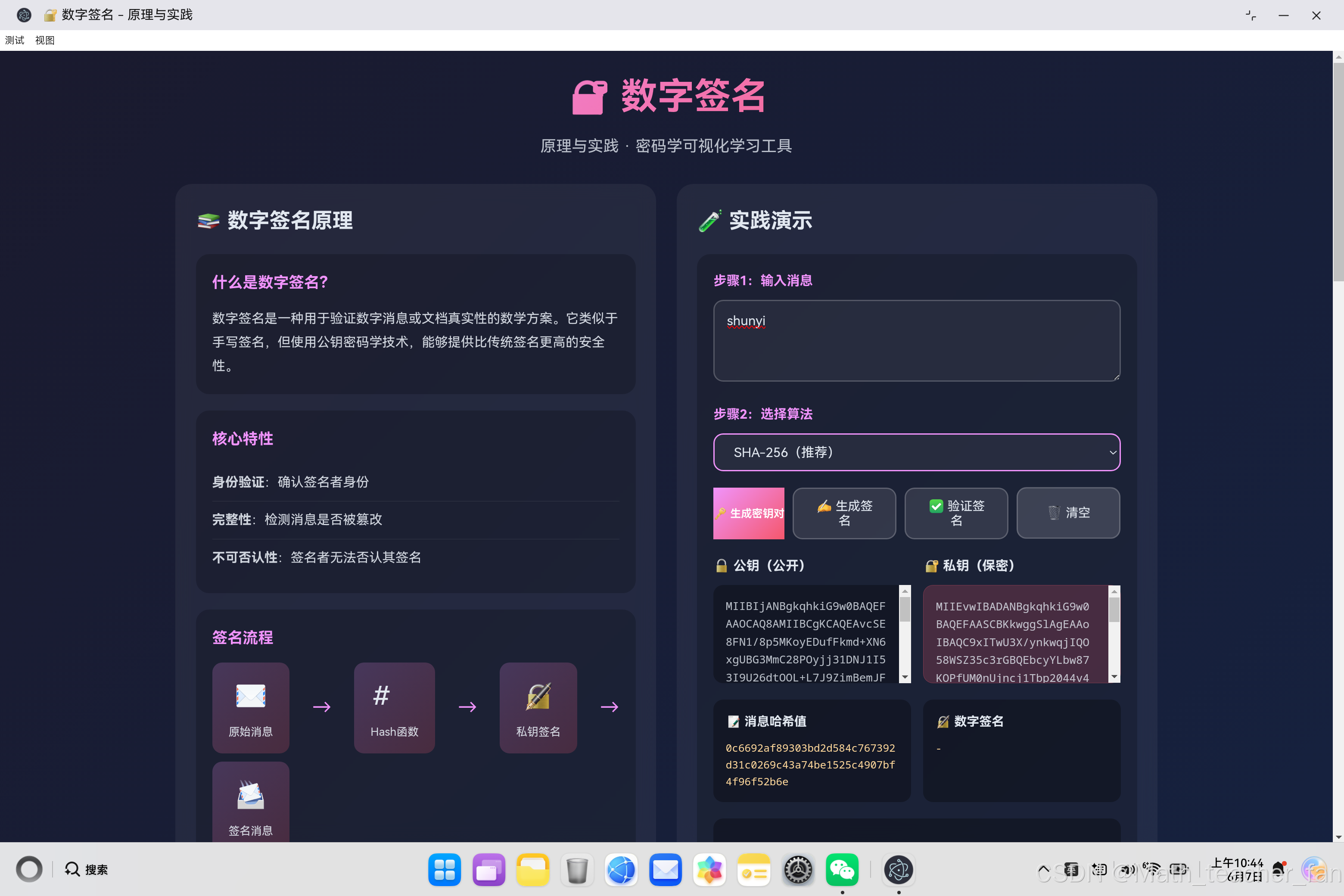Click the page scroll down arrow
This screenshot has width=1344, height=896.
(x=1338, y=837)
